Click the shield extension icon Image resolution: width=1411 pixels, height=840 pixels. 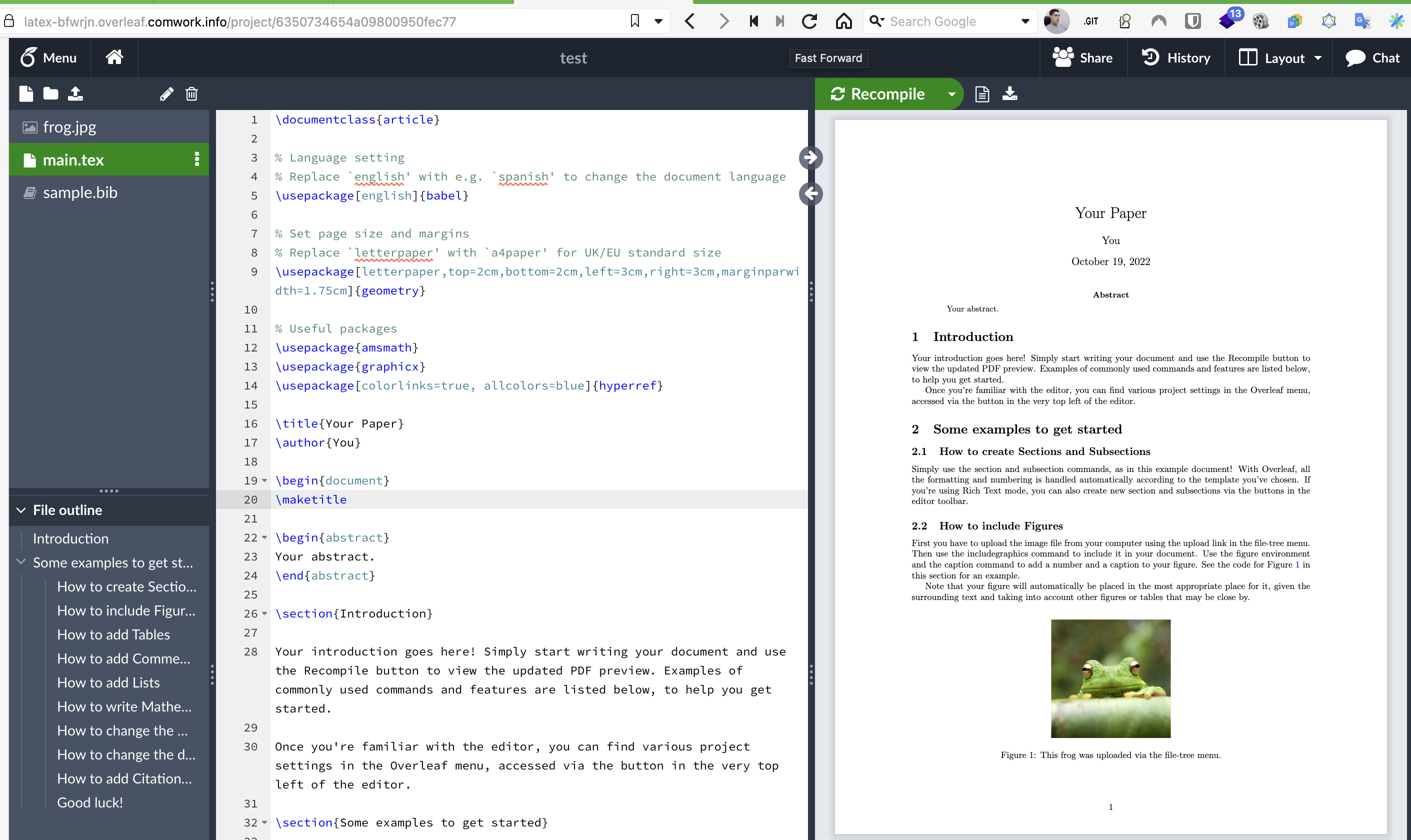1192,21
